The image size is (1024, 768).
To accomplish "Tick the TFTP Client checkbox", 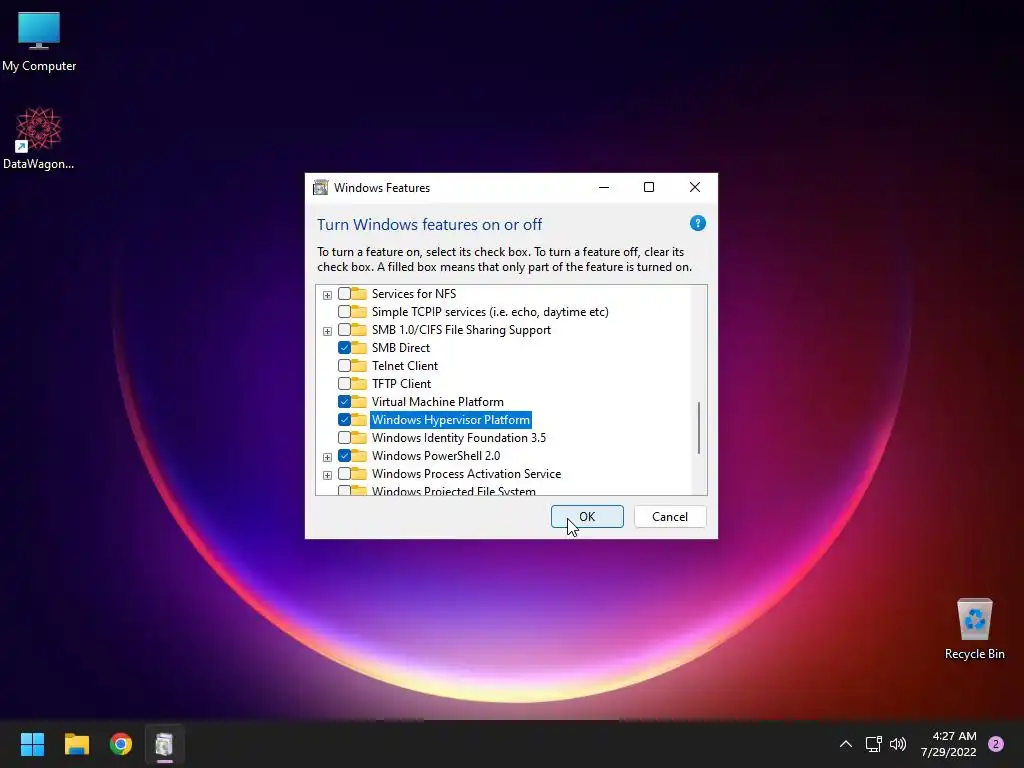I will (x=344, y=383).
